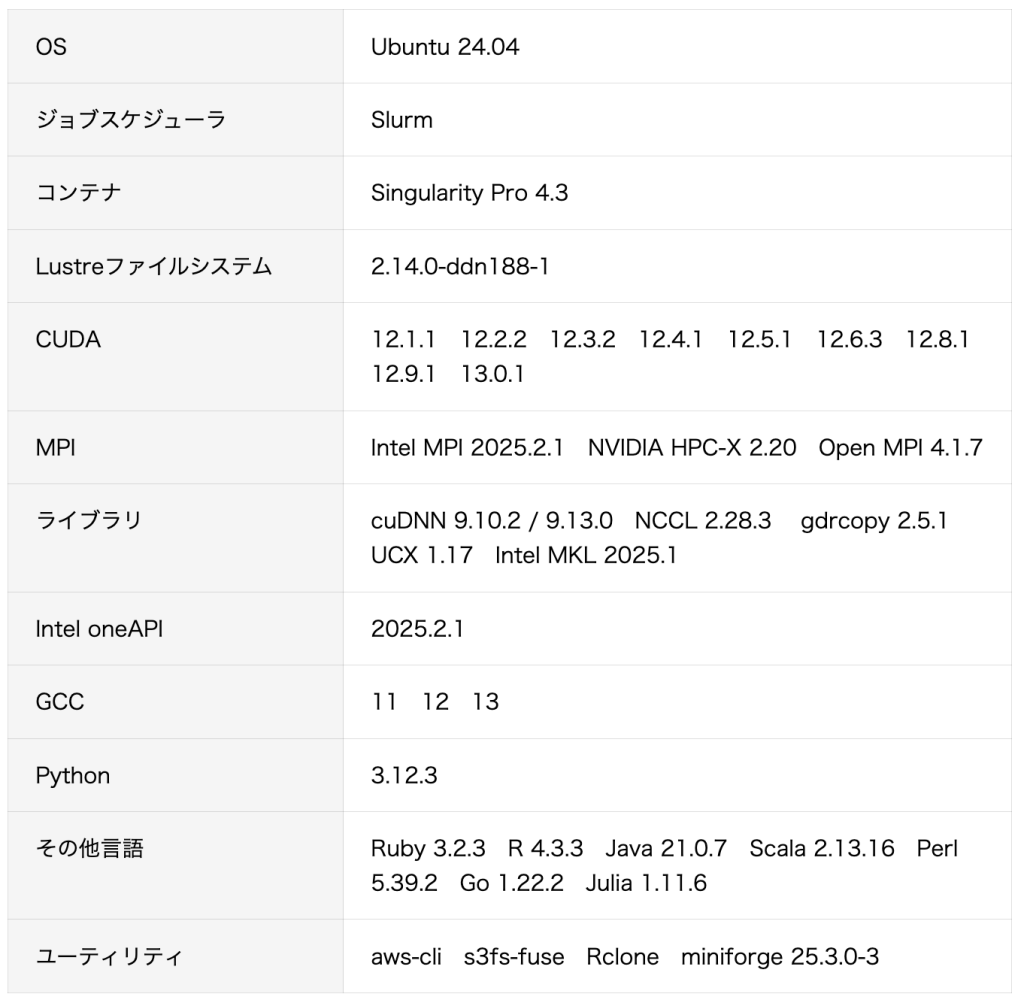This screenshot has width=1024, height=1006.
Task: Click the Slurm scheduler value
Action: (402, 120)
